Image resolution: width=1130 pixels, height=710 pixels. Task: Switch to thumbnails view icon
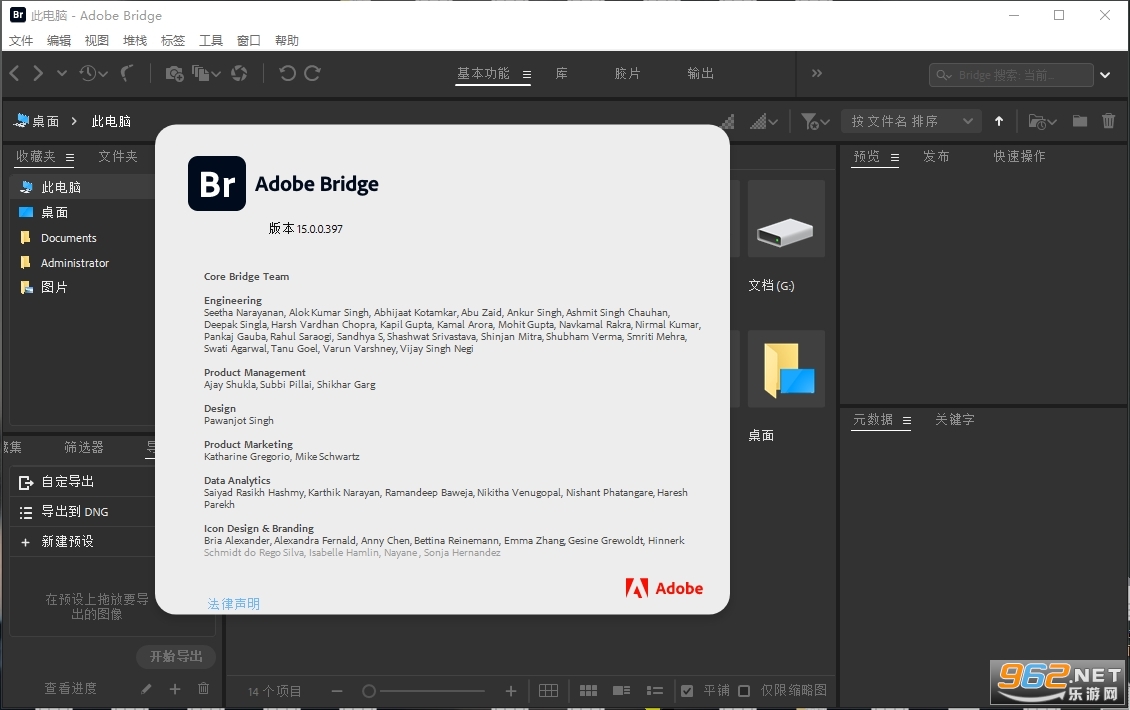click(x=588, y=691)
